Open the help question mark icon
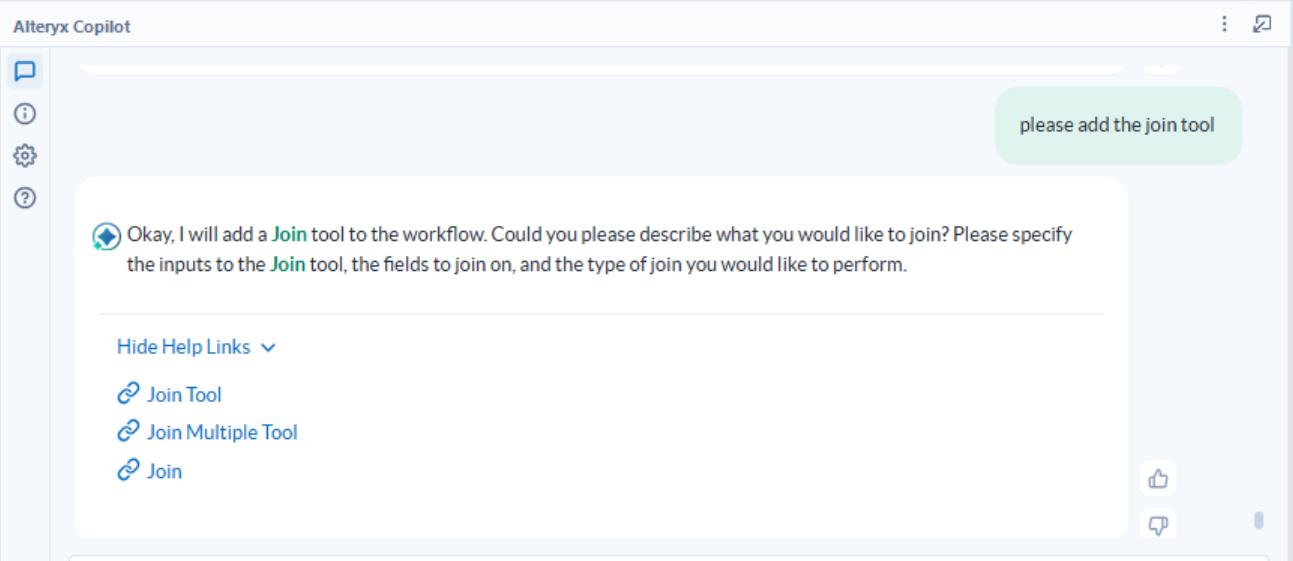This screenshot has height=561, width=1293. click(26, 198)
